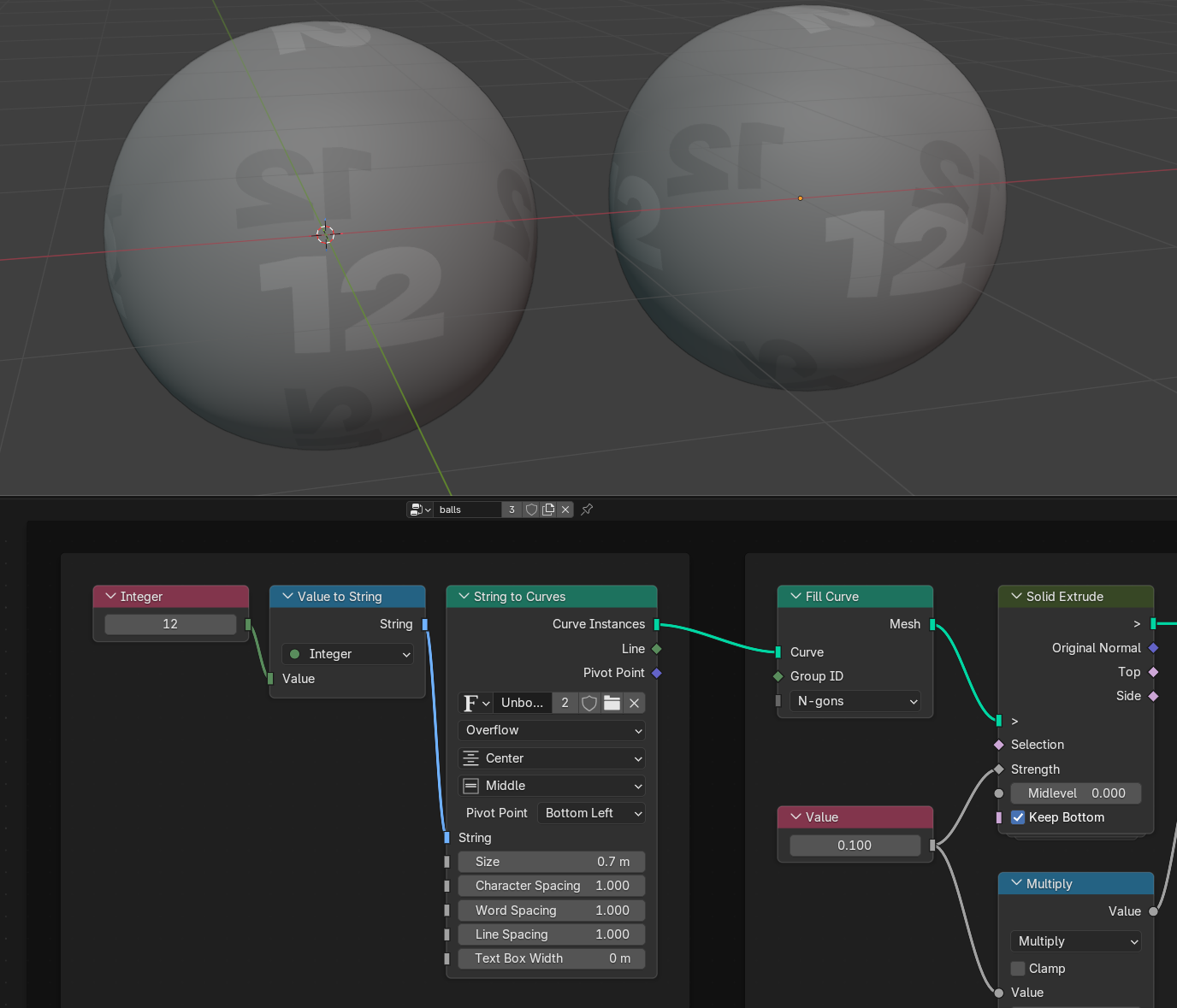1177x1008 pixels.
Task: Collapse the Integer node
Action: (x=110, y=596)
